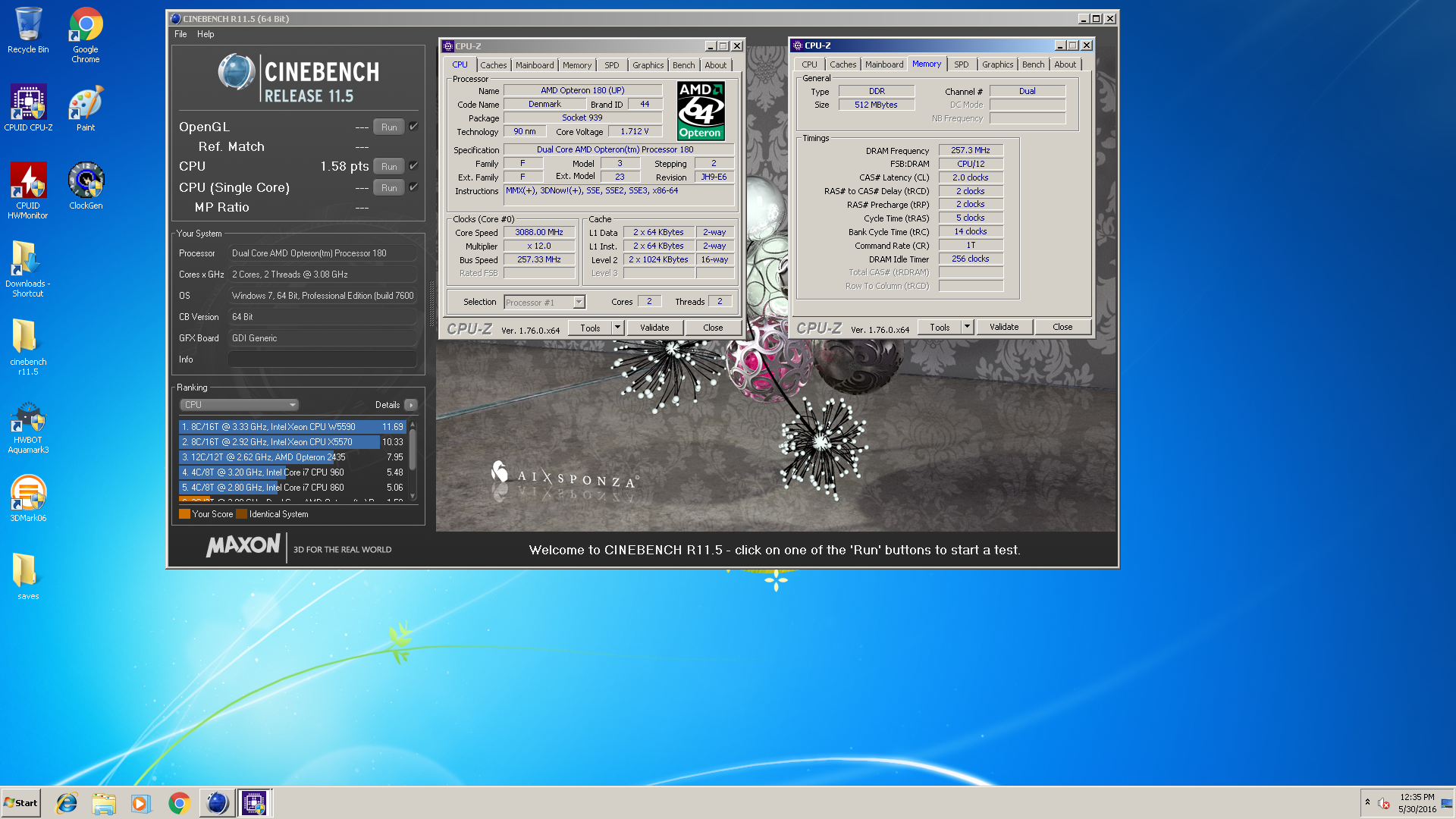
Task: Click Validate in right CPU-Z window
Action: [1004, 327]
